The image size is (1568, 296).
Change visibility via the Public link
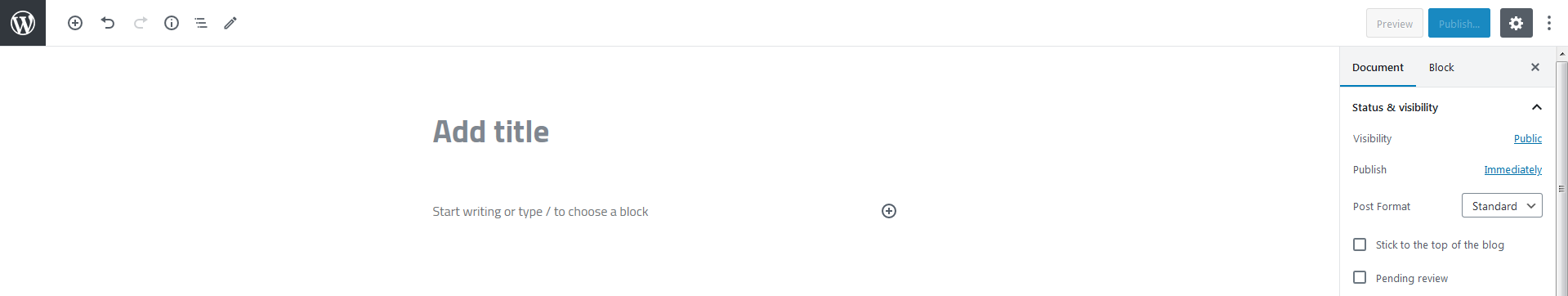pos(1527,138)
